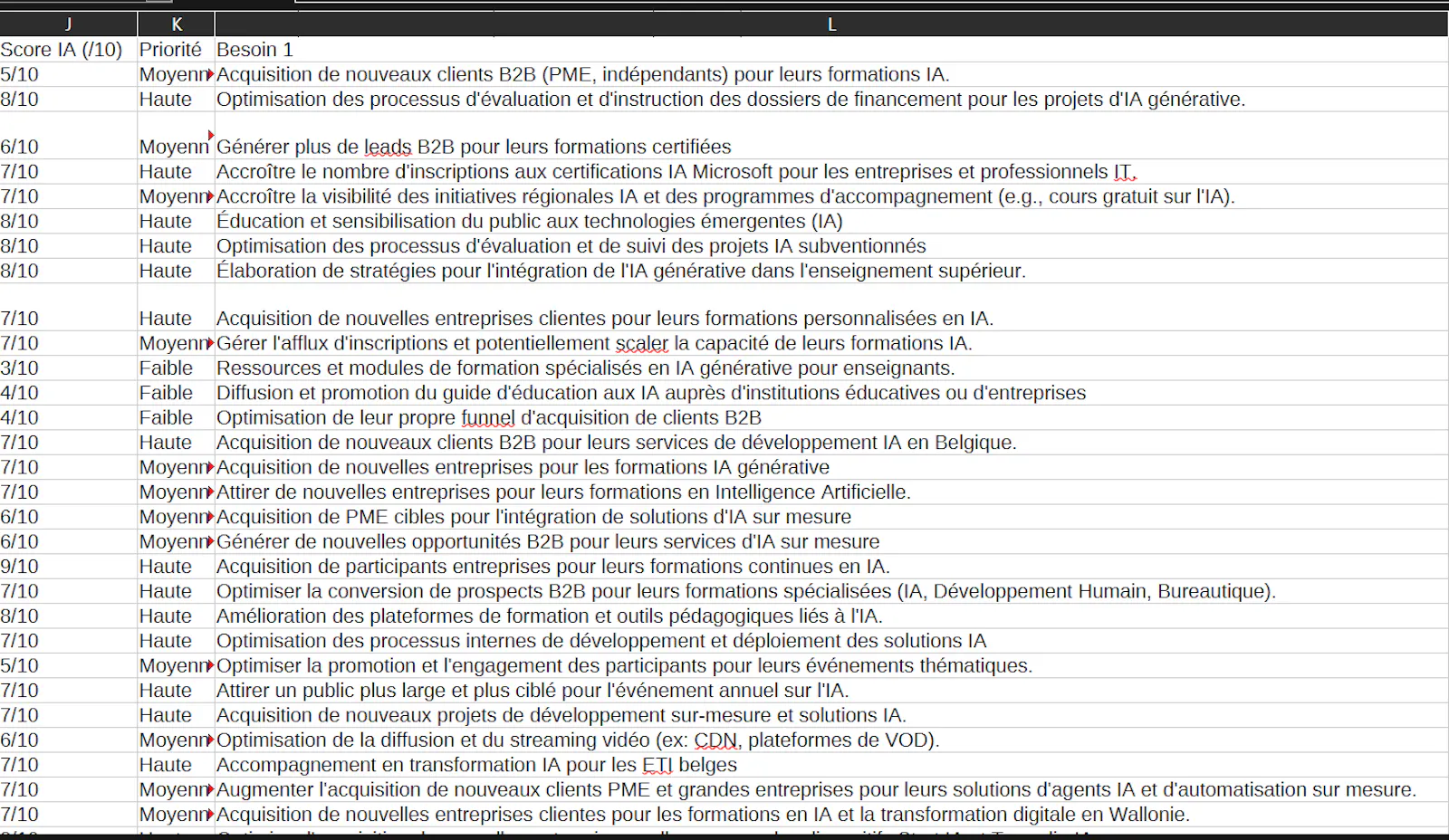Viewport: 1449px width, 840px height.
Task: Click cell about Microsoft IA certifications inscriptions
Action: coord(831,172)
